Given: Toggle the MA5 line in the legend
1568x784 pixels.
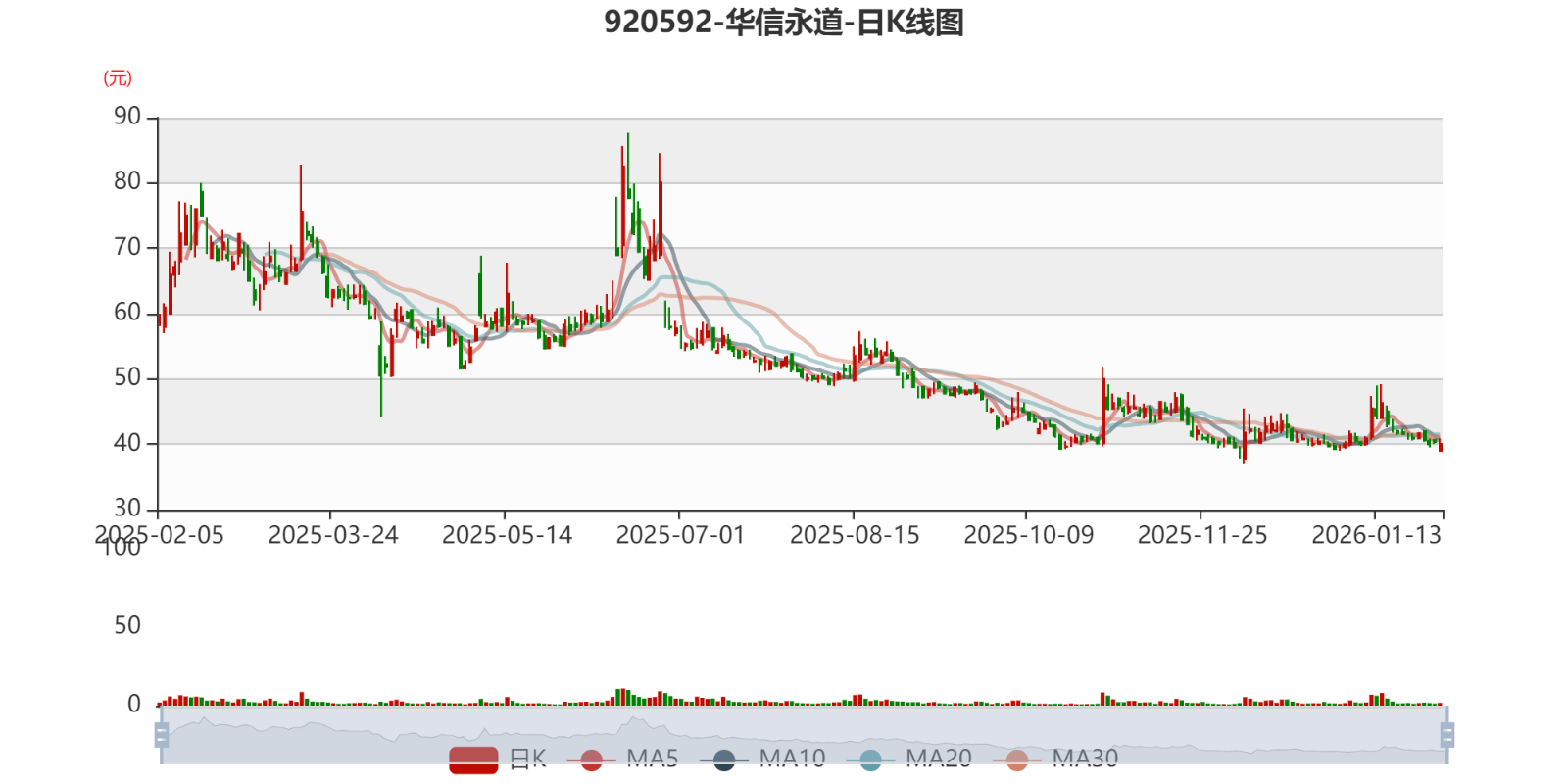Looking at the screenshot, I should [622, 759].
